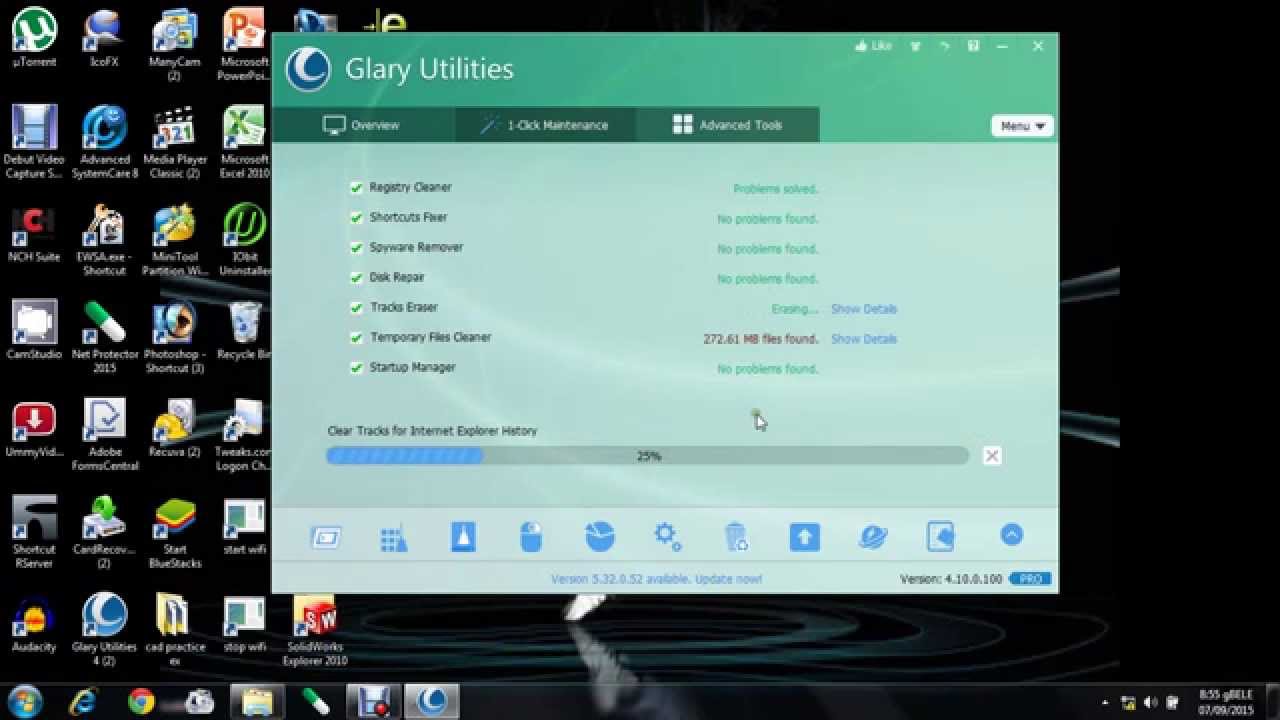Click the undo arrow icon in title bar
This screenshot has height=720, width=1280.
944,46
